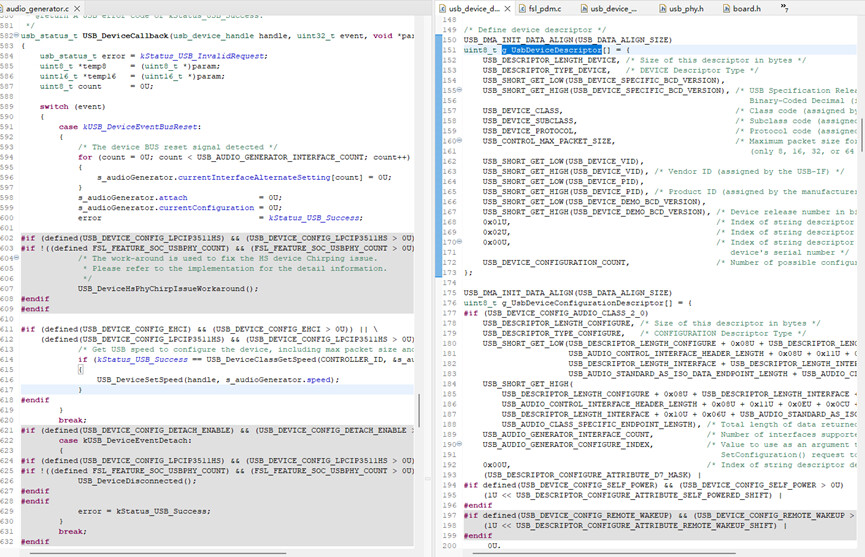865x557 pixels.
Task: Click the left editor horizontal scrollbar
Action: pyautogui.click(x=157, y=552)
